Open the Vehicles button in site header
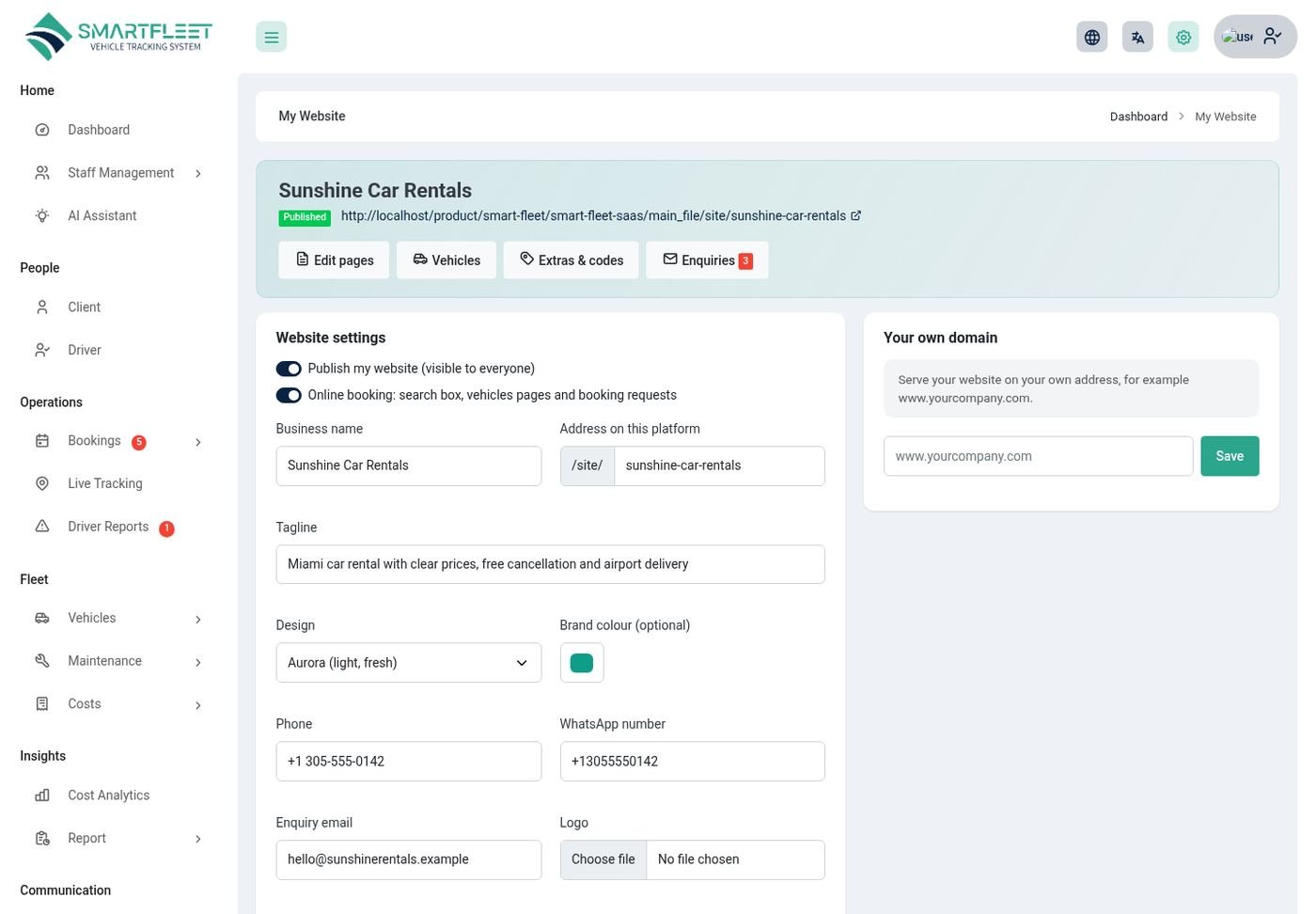Viewport: 1316px width, 914px height. (446, 260)
